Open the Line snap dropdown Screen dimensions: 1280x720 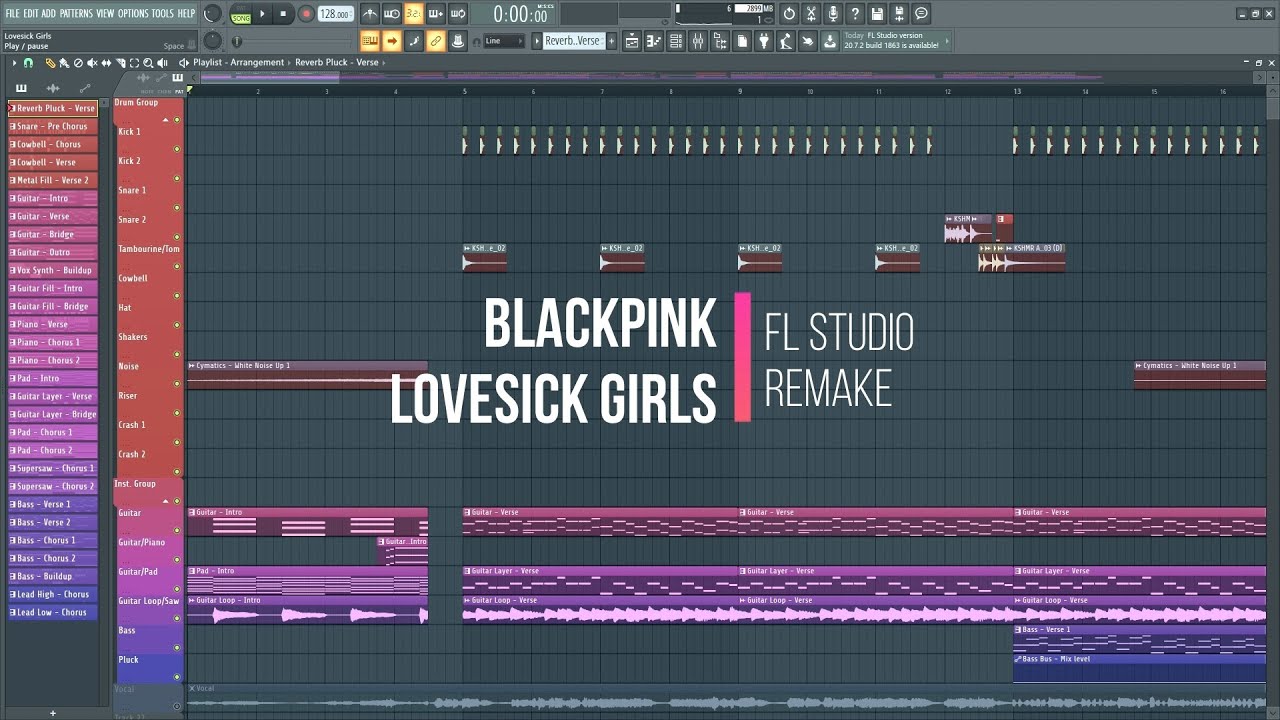point(504,41)
